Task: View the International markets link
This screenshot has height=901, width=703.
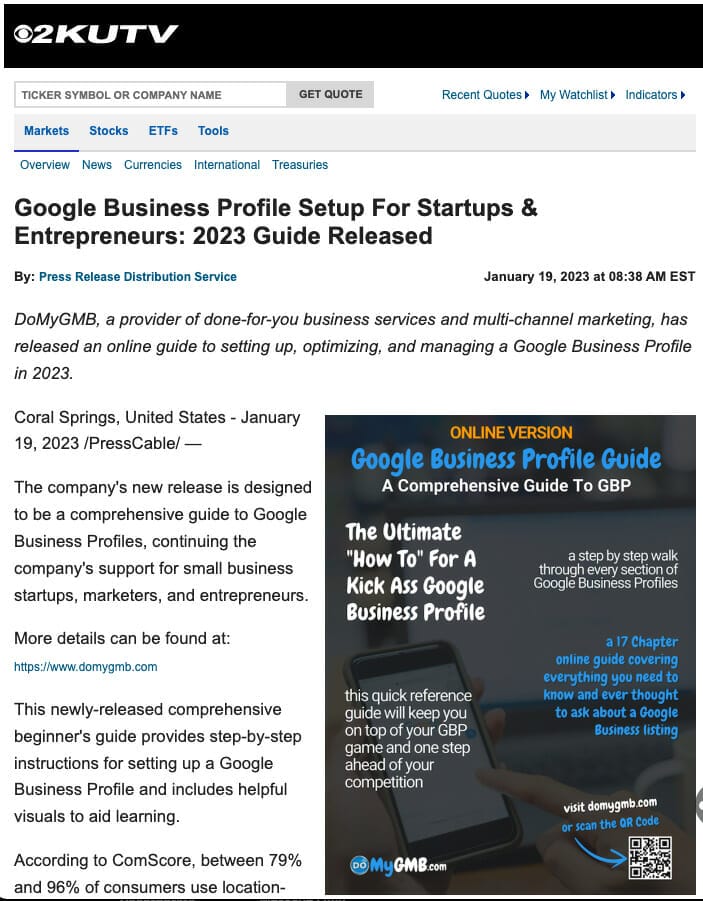Action: coord(227,165)
